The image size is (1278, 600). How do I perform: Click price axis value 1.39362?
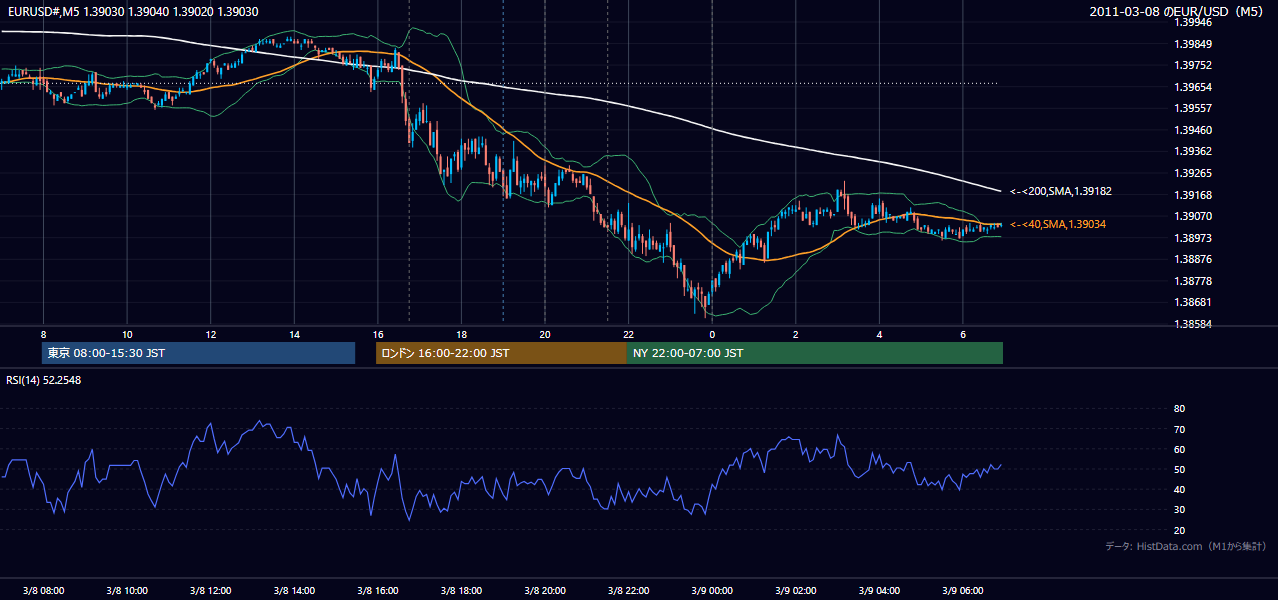tap(1193, 152)
